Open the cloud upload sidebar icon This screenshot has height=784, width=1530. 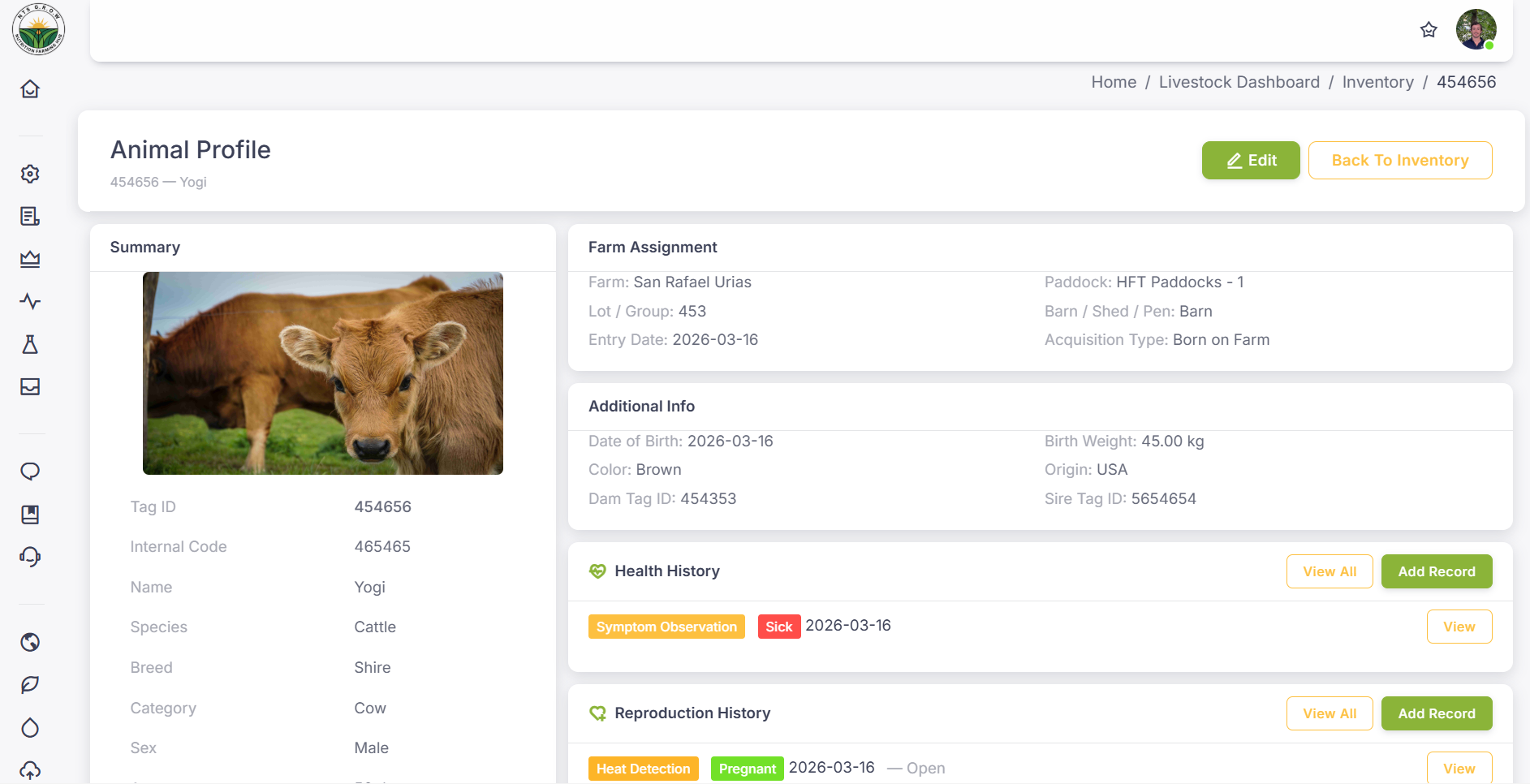click(x=30, y=769)
